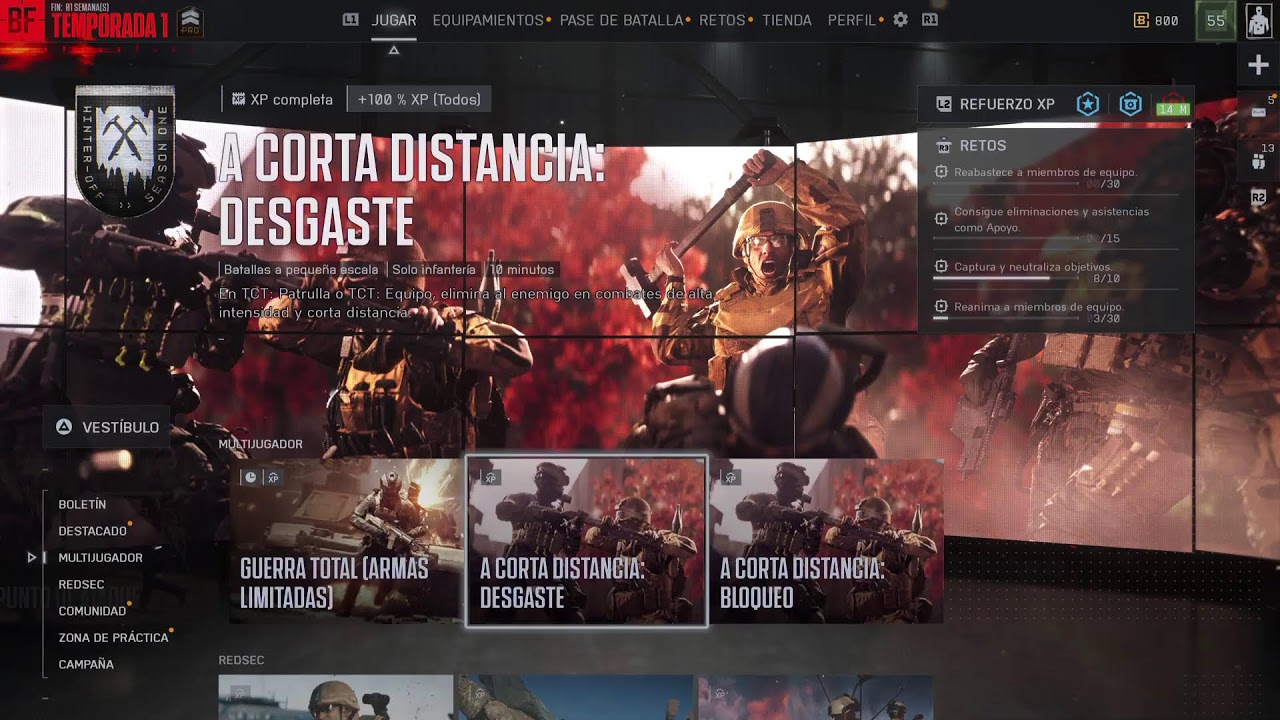1280x720 pixels.
Task: Open the messages envelope icon showing 5
Action: pyautogui.click(x=1259, y=110)
